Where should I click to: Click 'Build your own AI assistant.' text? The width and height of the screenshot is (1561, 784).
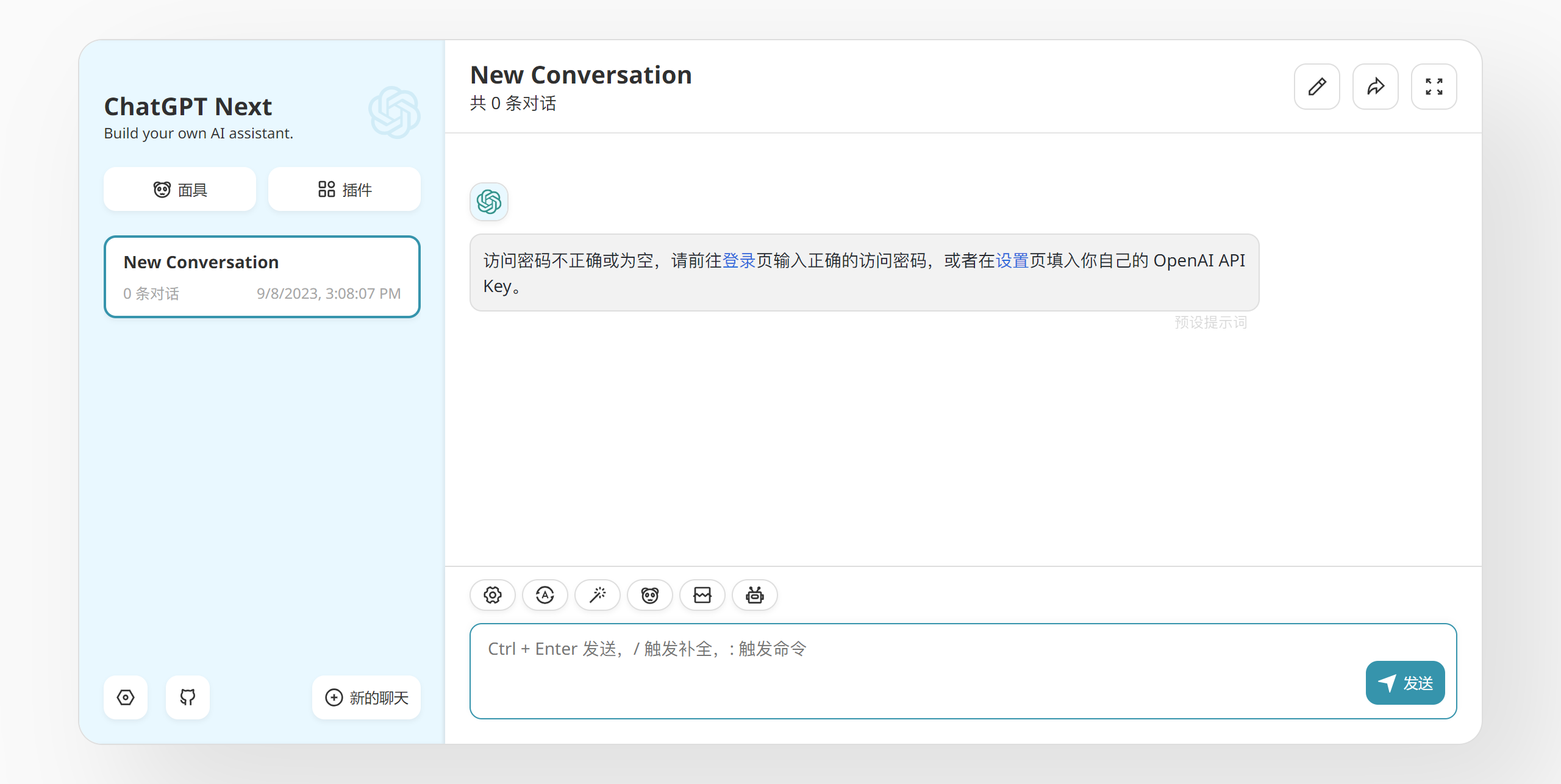tap(199, 134)
